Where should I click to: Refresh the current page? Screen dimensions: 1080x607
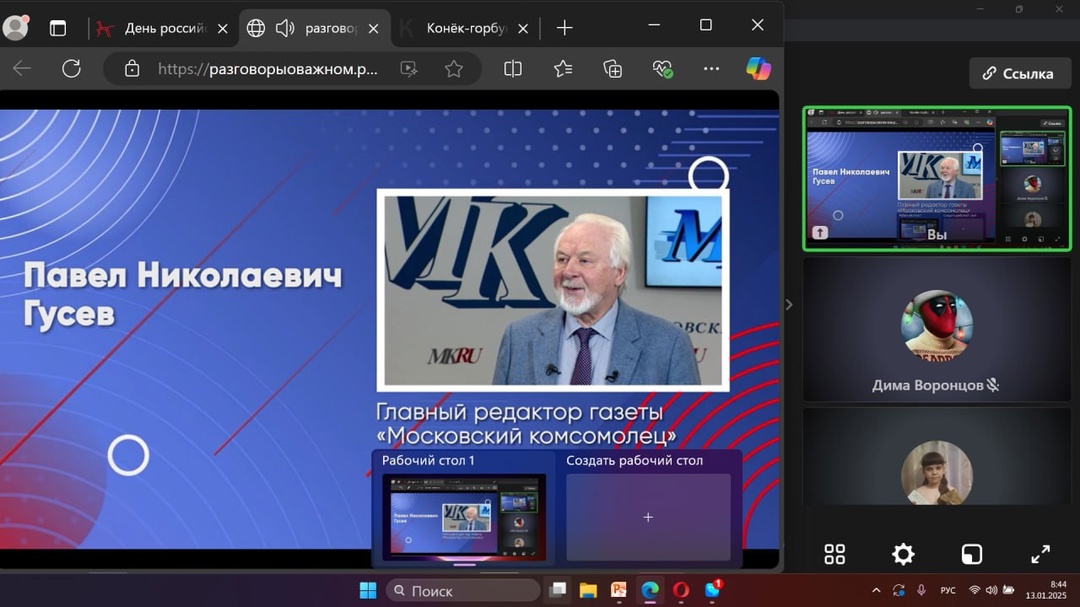[x=72, y=68]
